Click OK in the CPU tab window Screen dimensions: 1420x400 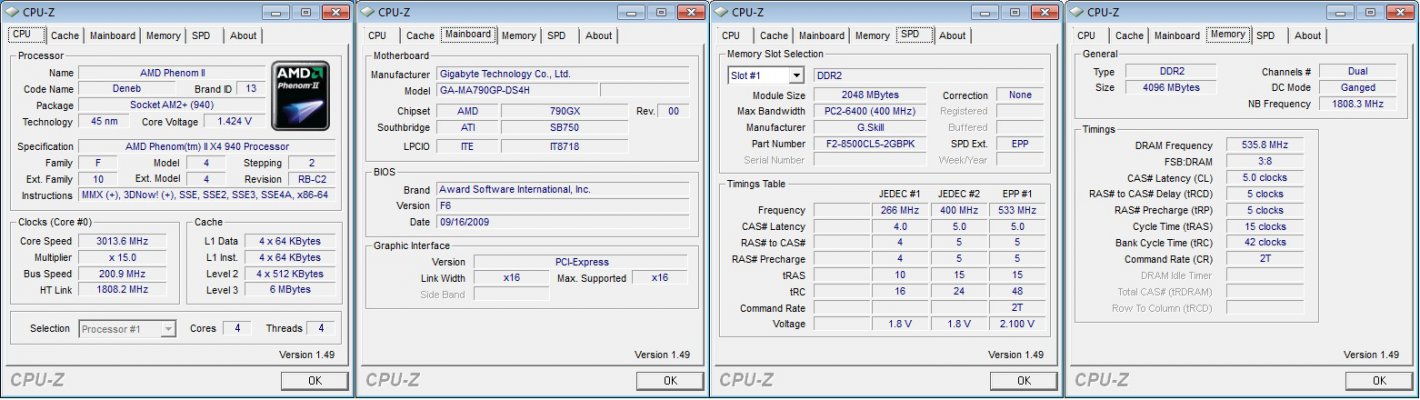tap(314, 380)
